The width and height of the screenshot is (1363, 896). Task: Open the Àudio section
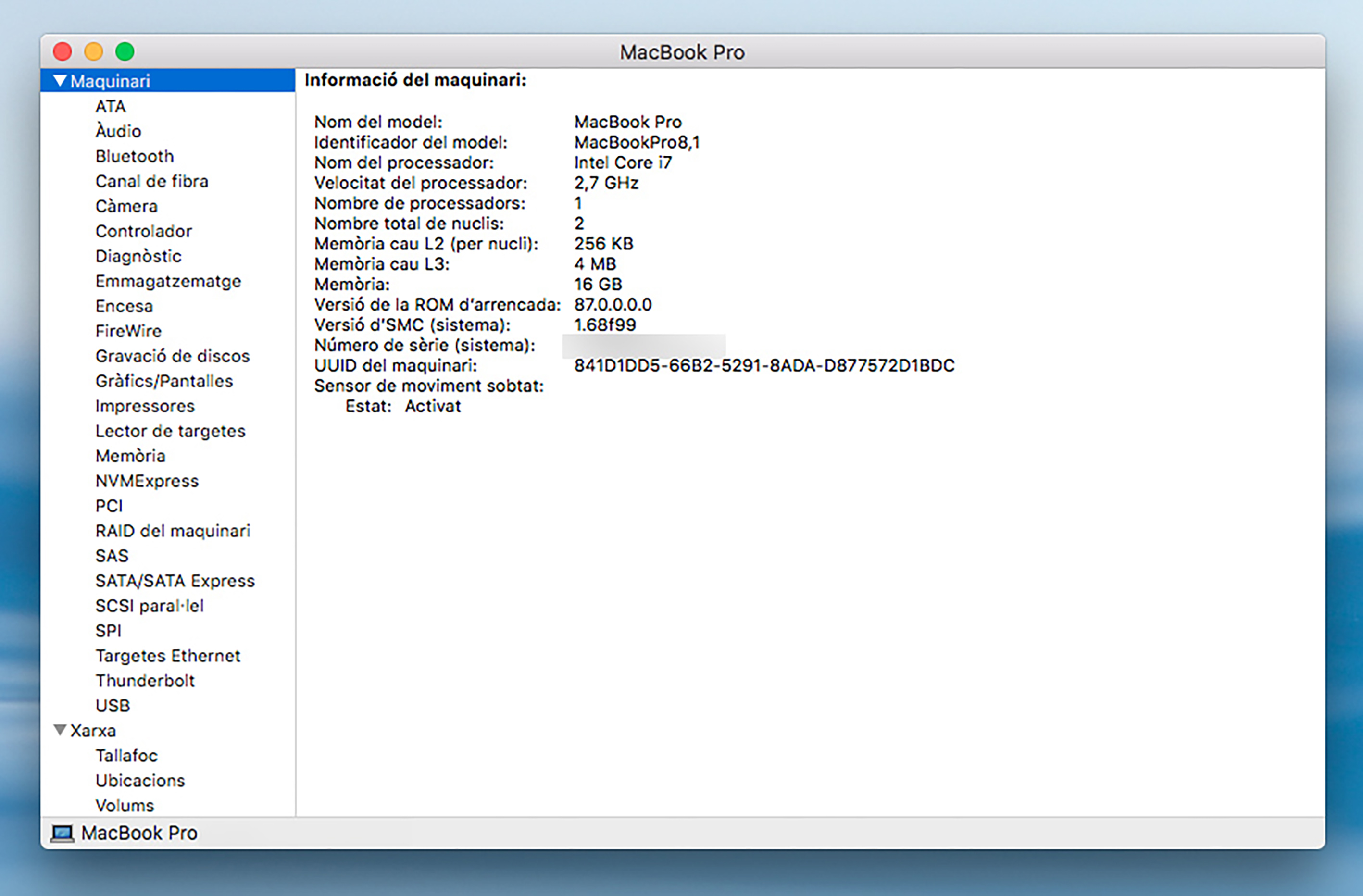click(118, 131)
